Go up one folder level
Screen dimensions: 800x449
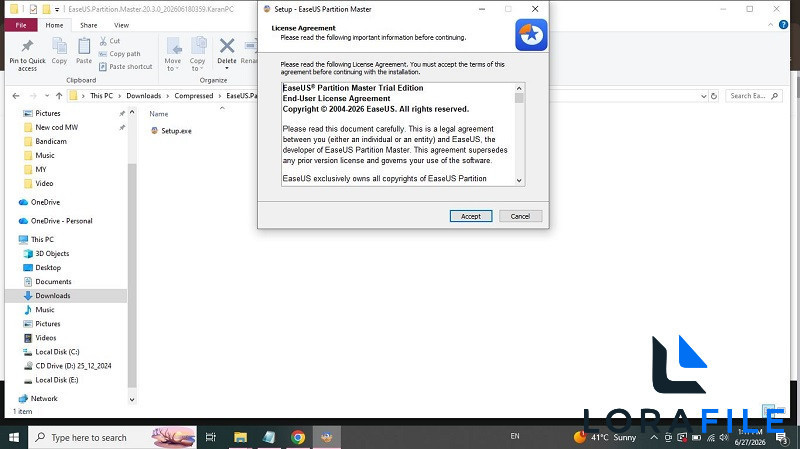click(59, 96)
